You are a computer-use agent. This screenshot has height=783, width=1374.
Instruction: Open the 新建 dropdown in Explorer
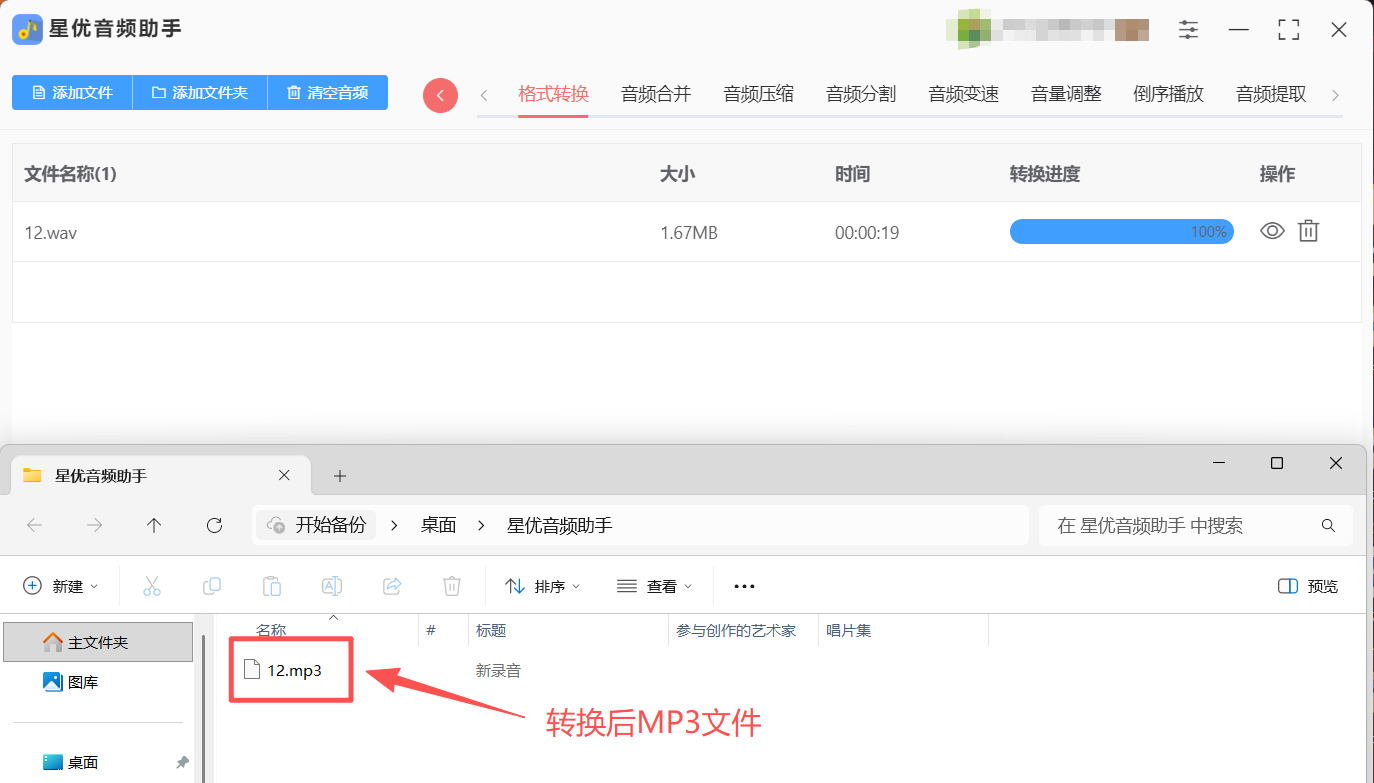coord(61,586)
